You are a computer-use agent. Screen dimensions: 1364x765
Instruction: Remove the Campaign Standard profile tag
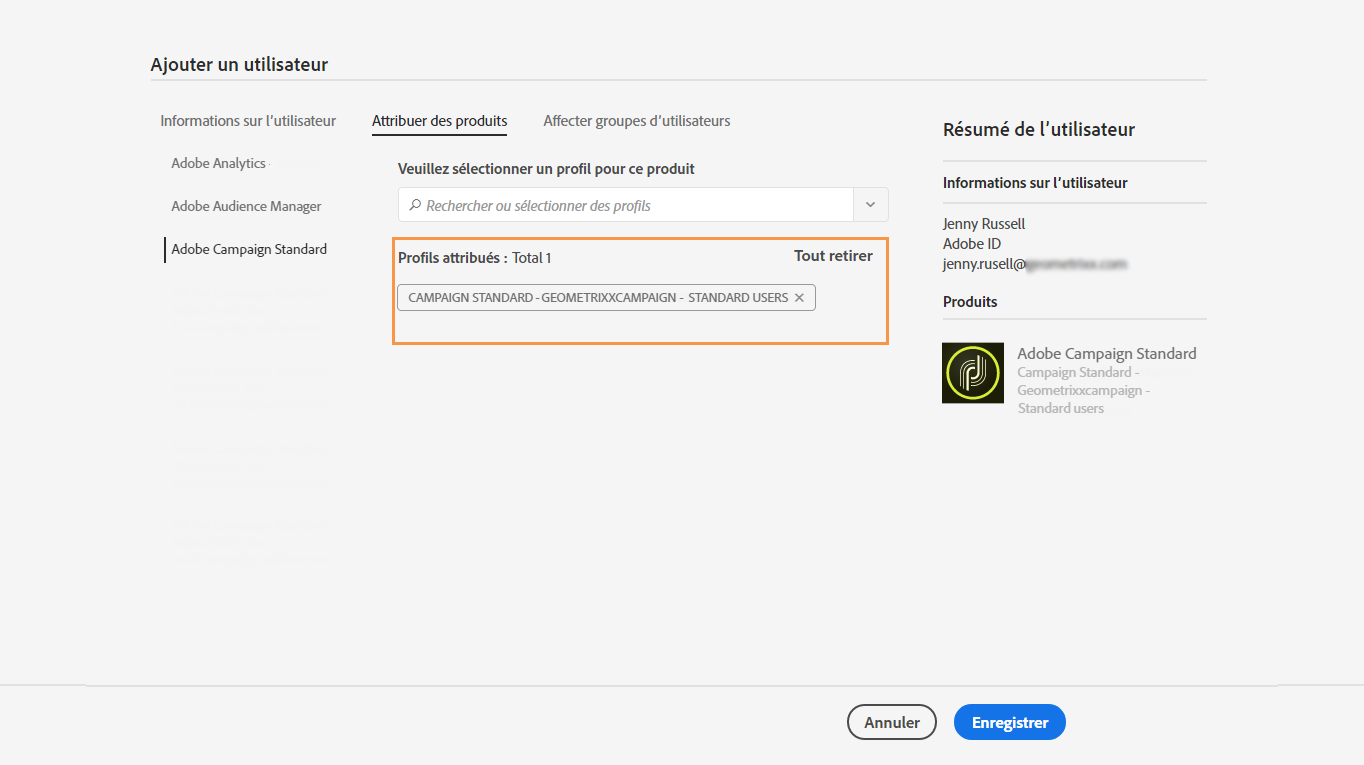coord(799,298)
